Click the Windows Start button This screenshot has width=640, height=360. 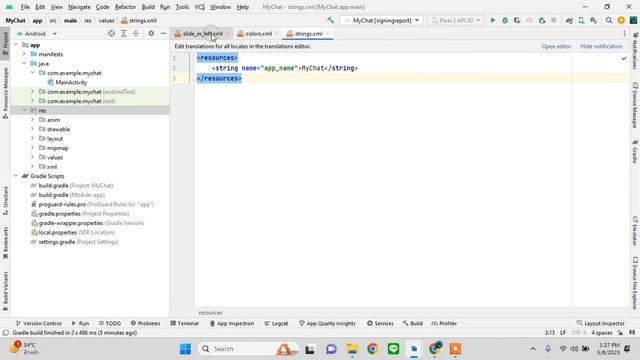click(x=185, y=349)
